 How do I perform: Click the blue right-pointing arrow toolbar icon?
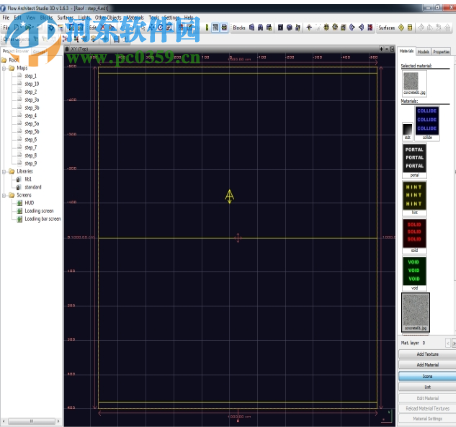[x=352, y=27]
